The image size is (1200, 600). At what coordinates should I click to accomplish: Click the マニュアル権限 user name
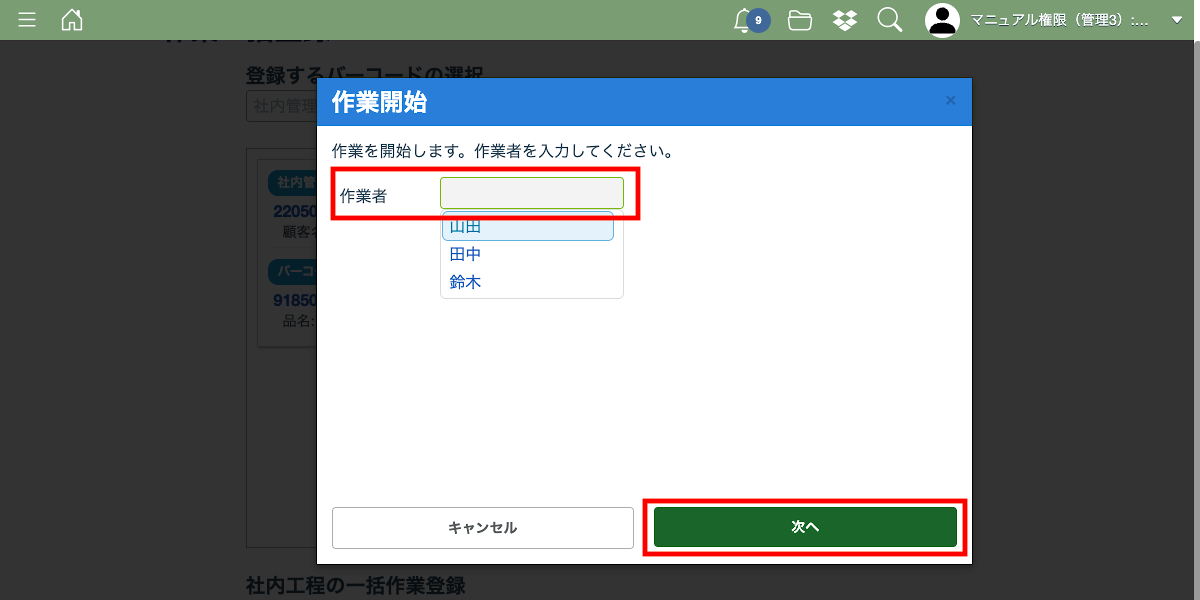(1059, 20)
